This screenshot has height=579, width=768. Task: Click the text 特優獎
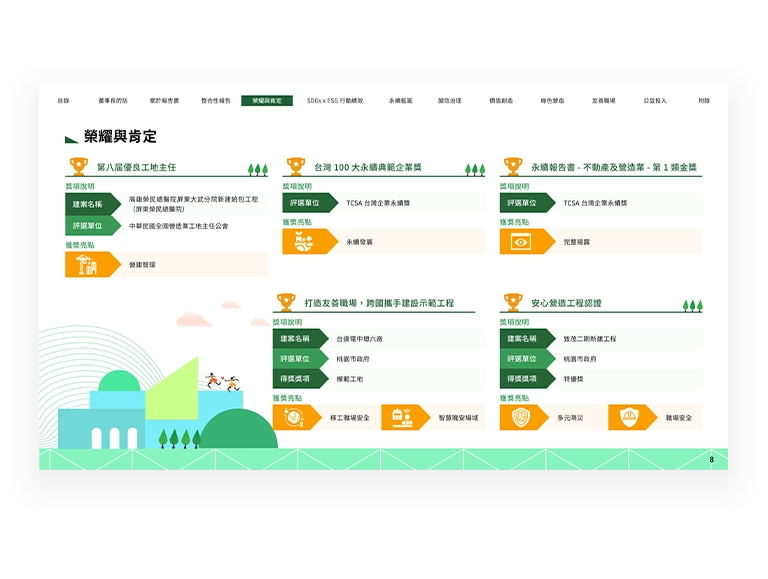[x=573, y=379]
